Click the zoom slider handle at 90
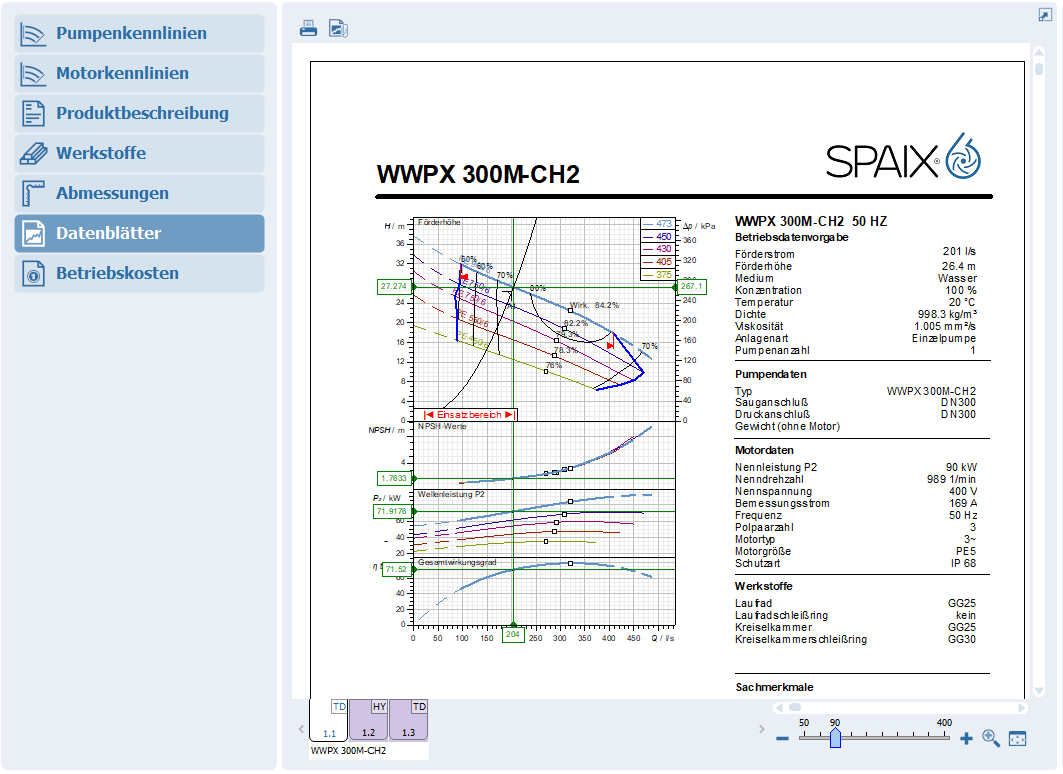 835,737
